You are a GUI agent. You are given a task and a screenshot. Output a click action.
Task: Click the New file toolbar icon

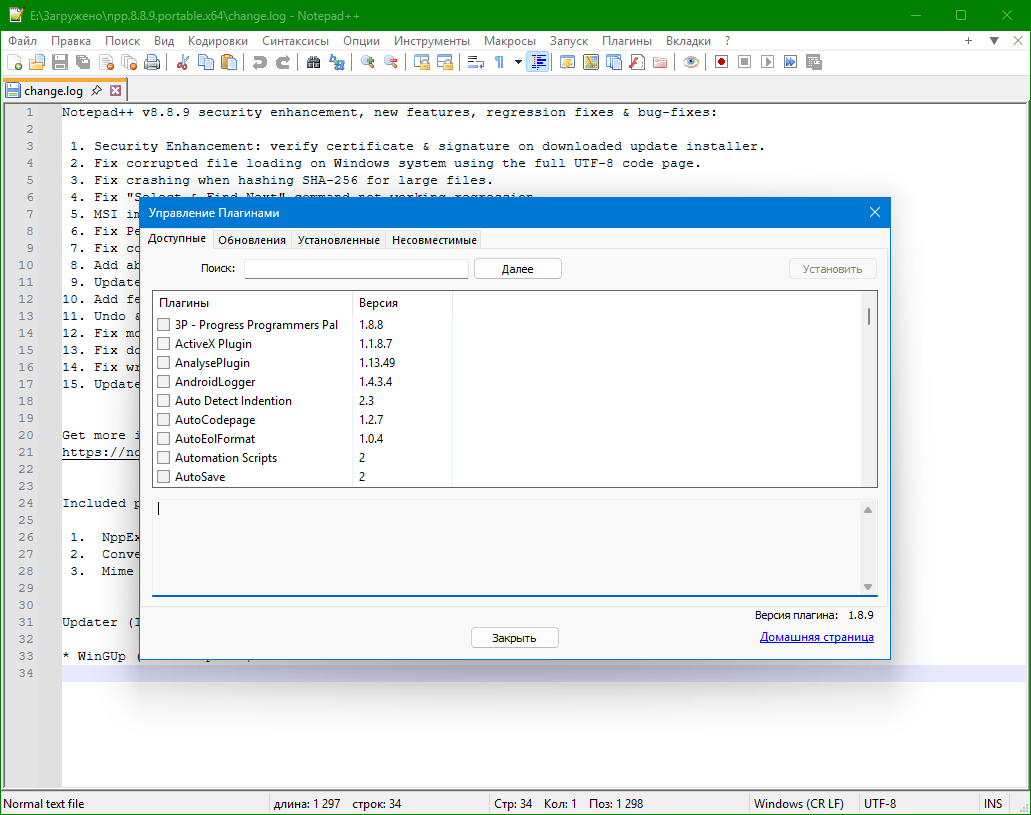click(14, 62)
